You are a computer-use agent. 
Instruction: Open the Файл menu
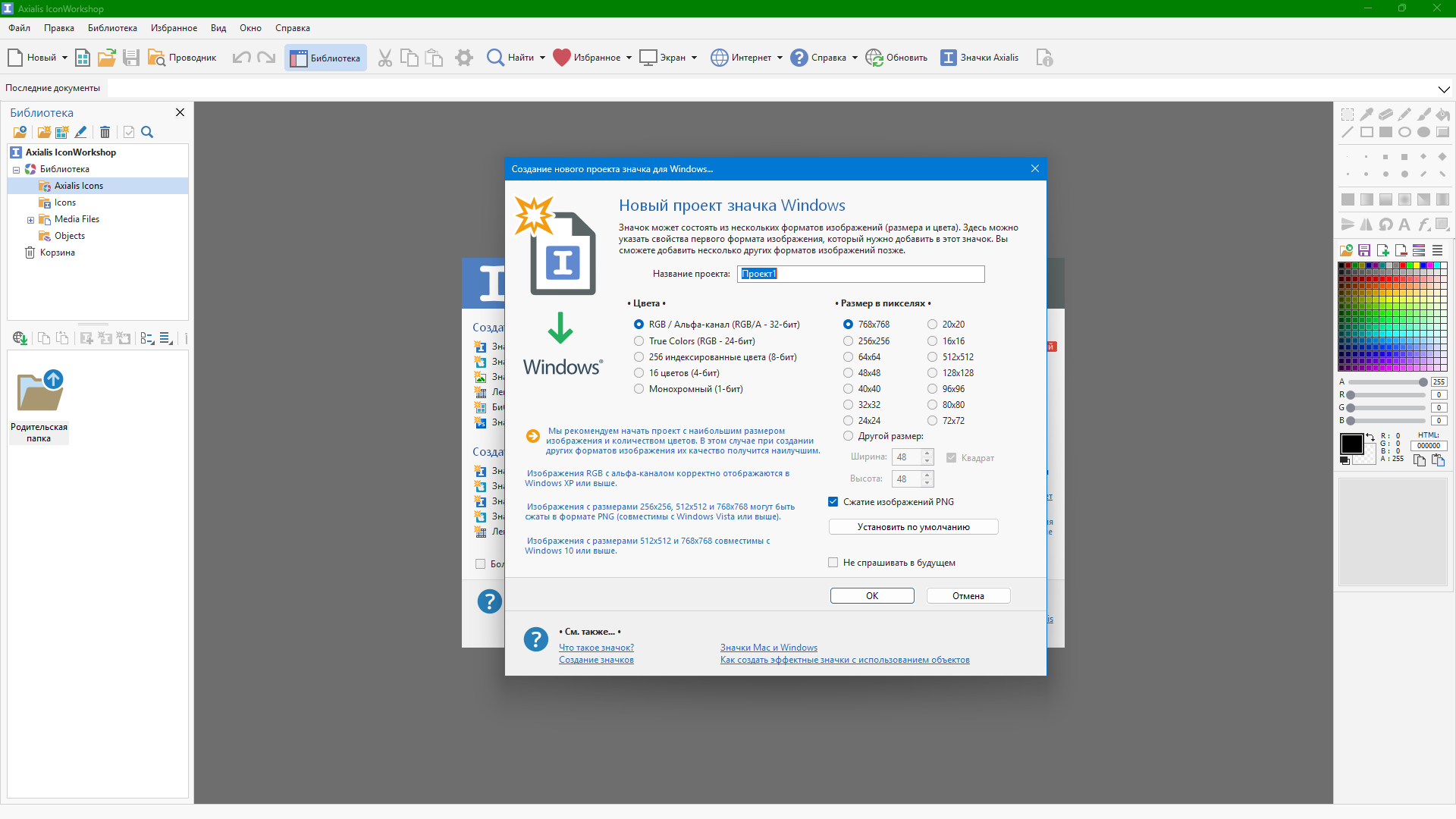tap(20, 28)
